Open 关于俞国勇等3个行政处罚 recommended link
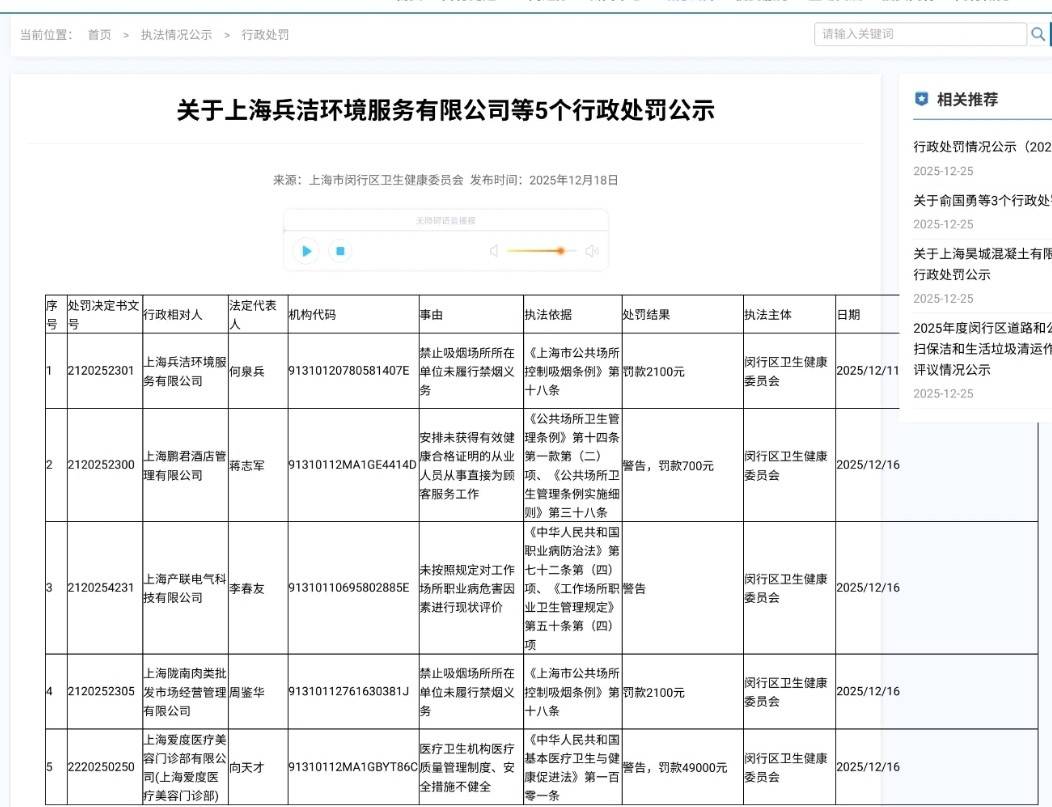Viewport: 1052px width, 807px height. pyautogui.click(x=982, y=200)
